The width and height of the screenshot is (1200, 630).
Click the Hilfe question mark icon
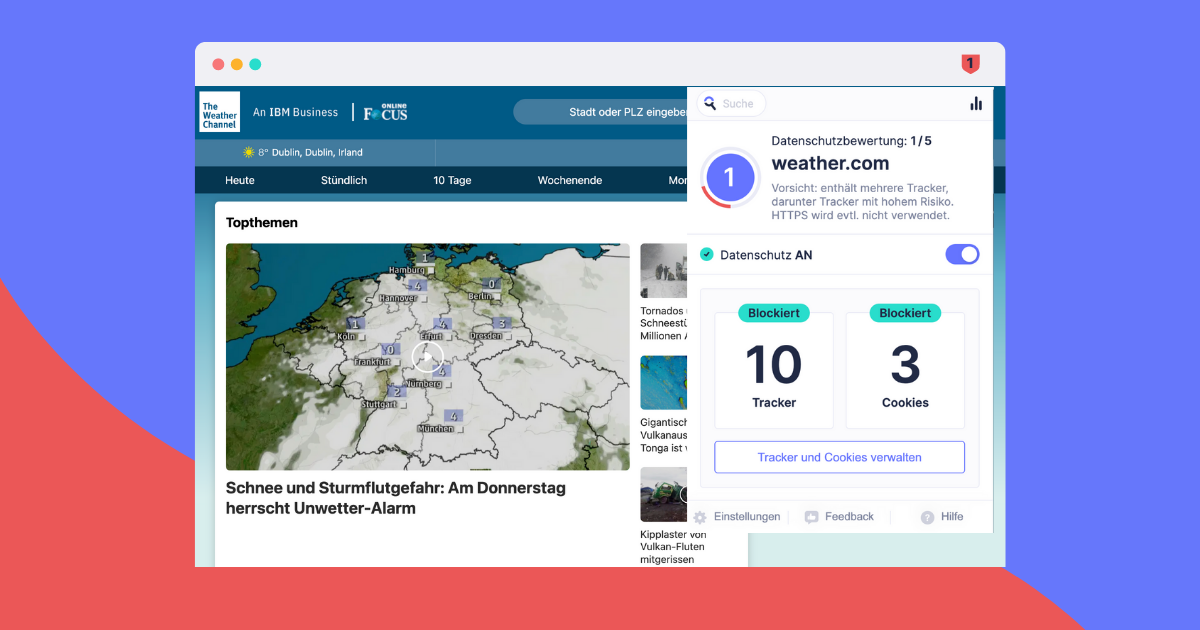pos(927,517)
